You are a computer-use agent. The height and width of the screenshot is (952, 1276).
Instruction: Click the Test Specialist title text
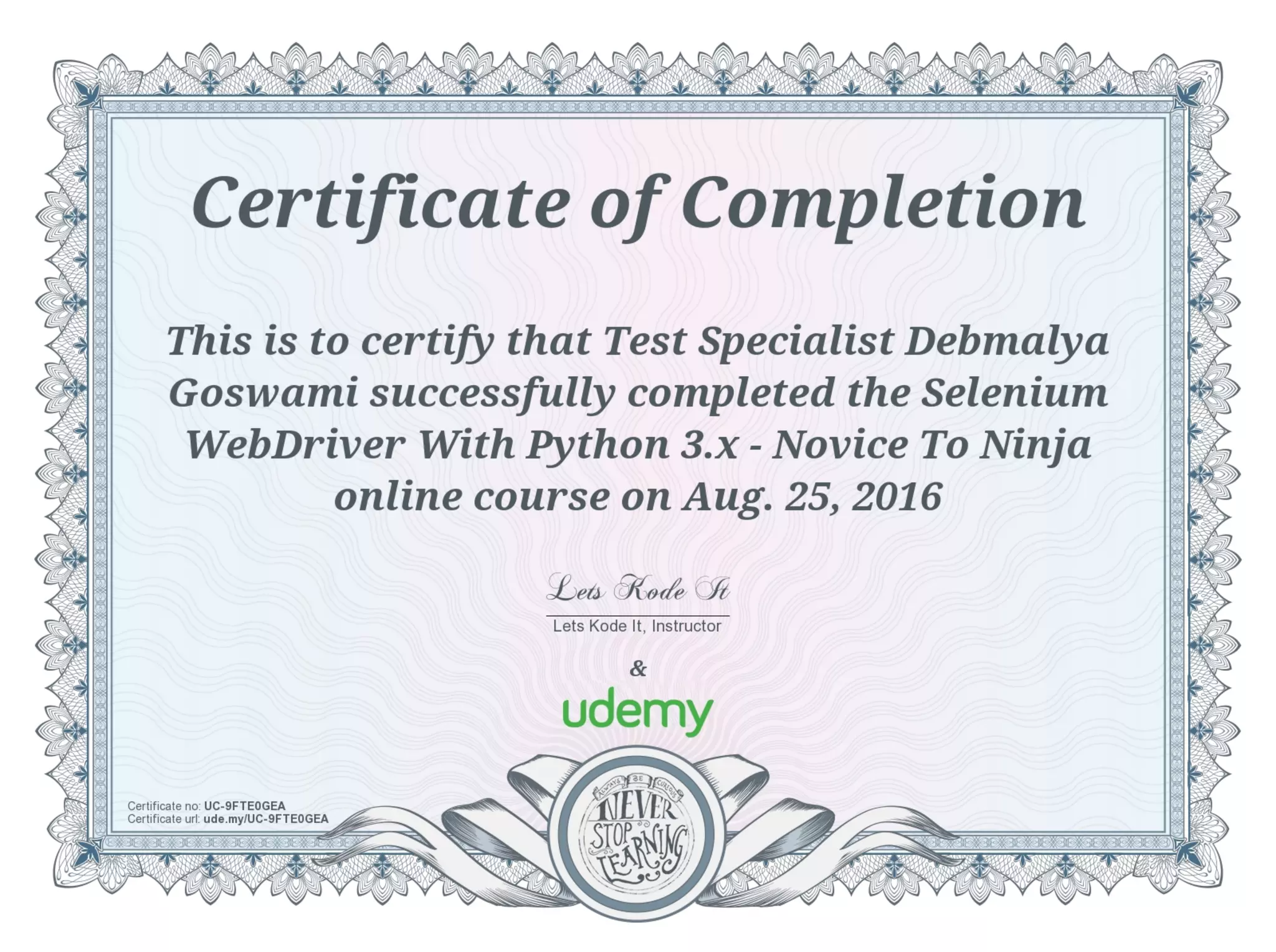pyautogui.click(x=750, y=342)
